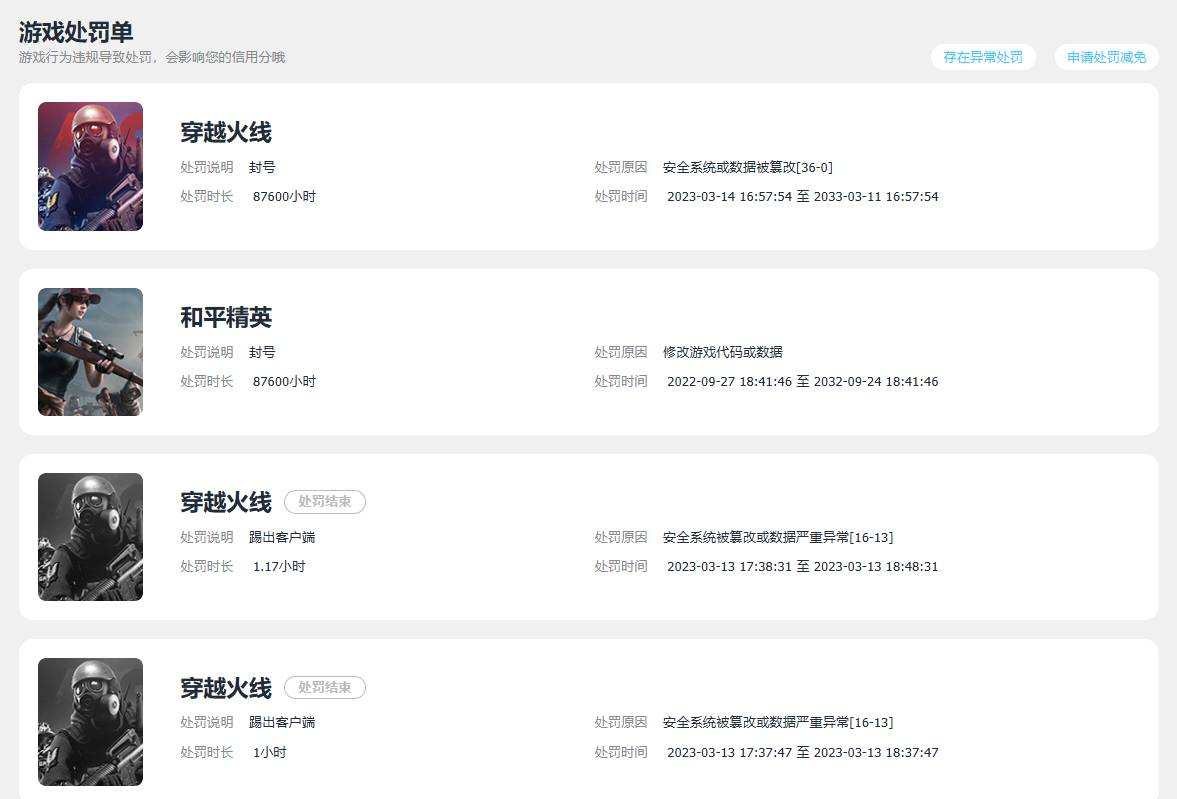1177x799 pixels.
Task: Select the time range starting 2023-03-13 17:38:31
Action: coord(802,567)
